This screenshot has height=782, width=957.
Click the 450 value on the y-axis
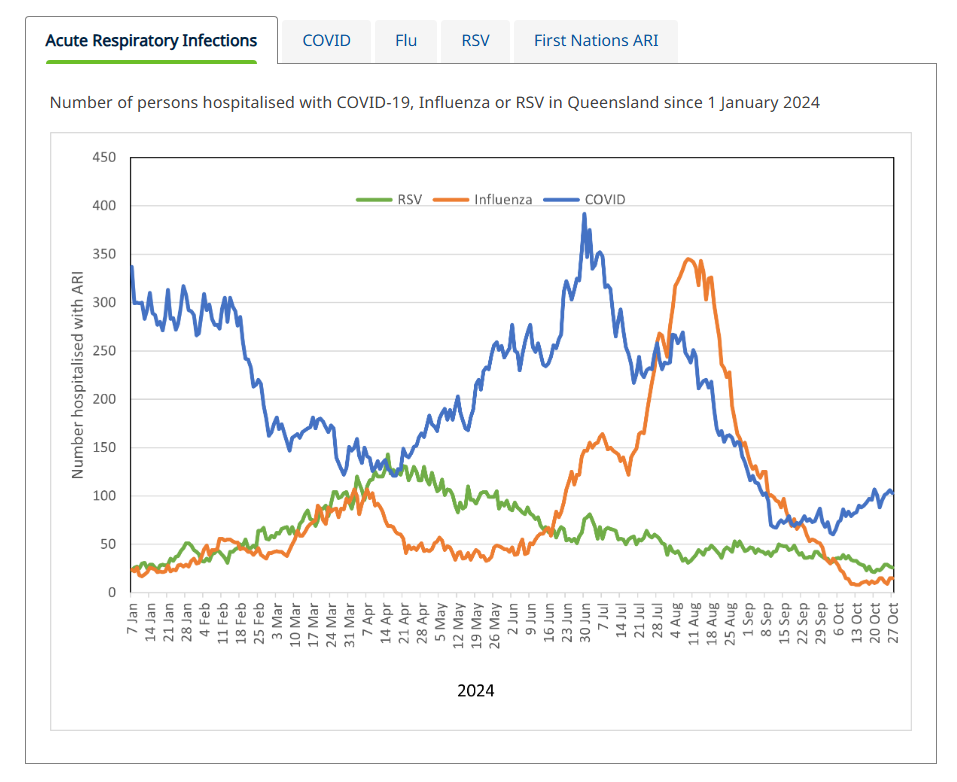tap(104, 157)
